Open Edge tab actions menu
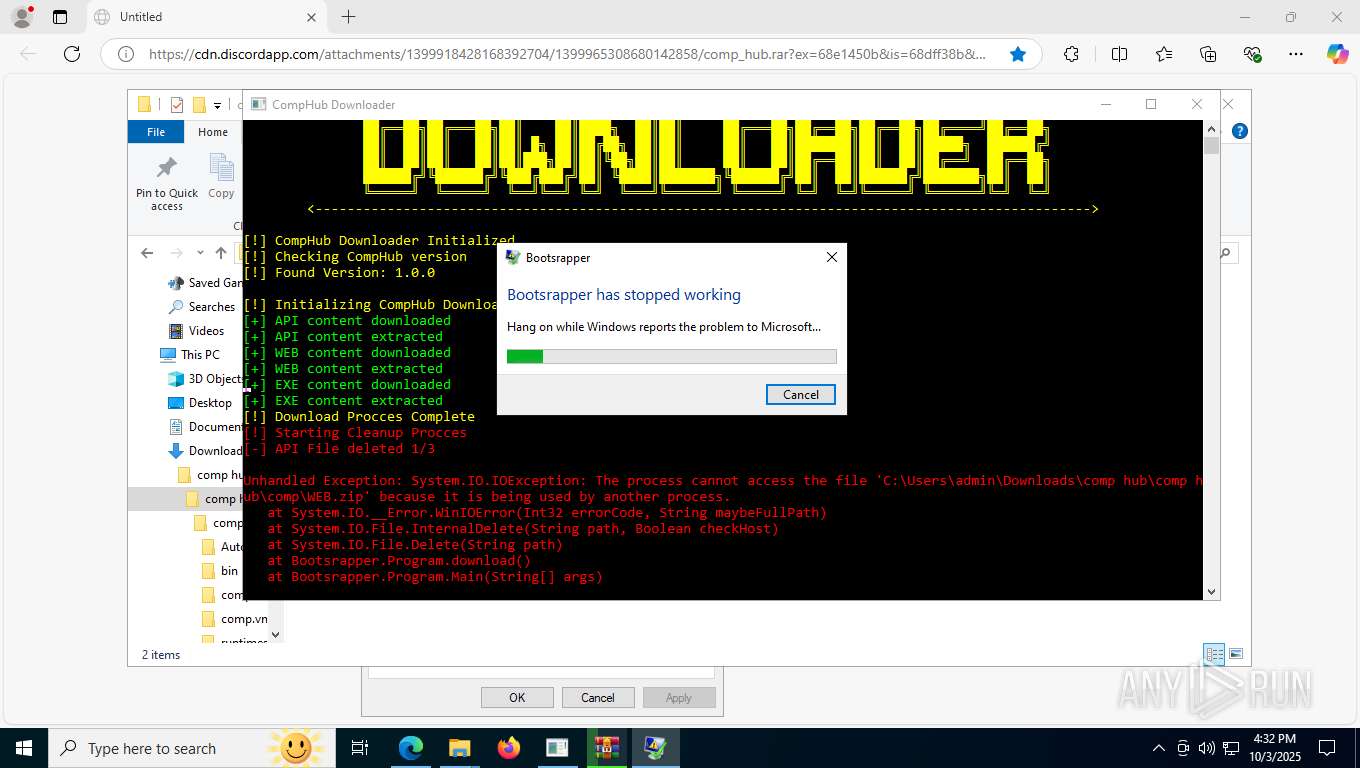This screenshot has height=768, width=1360. pos(60,17)
